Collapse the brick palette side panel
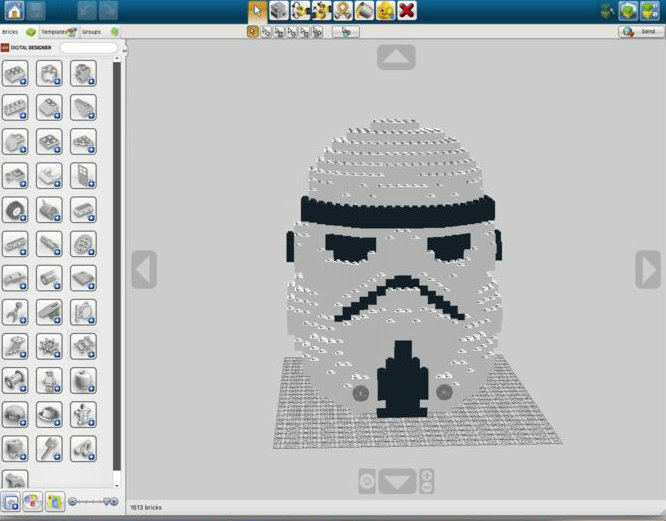This screenshot has width=666, height=521. pos(124,51)
